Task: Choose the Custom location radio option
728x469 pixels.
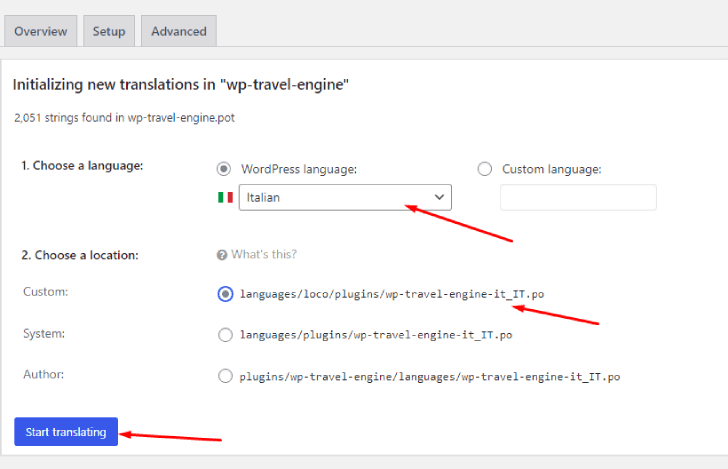Action: [226, 294]
